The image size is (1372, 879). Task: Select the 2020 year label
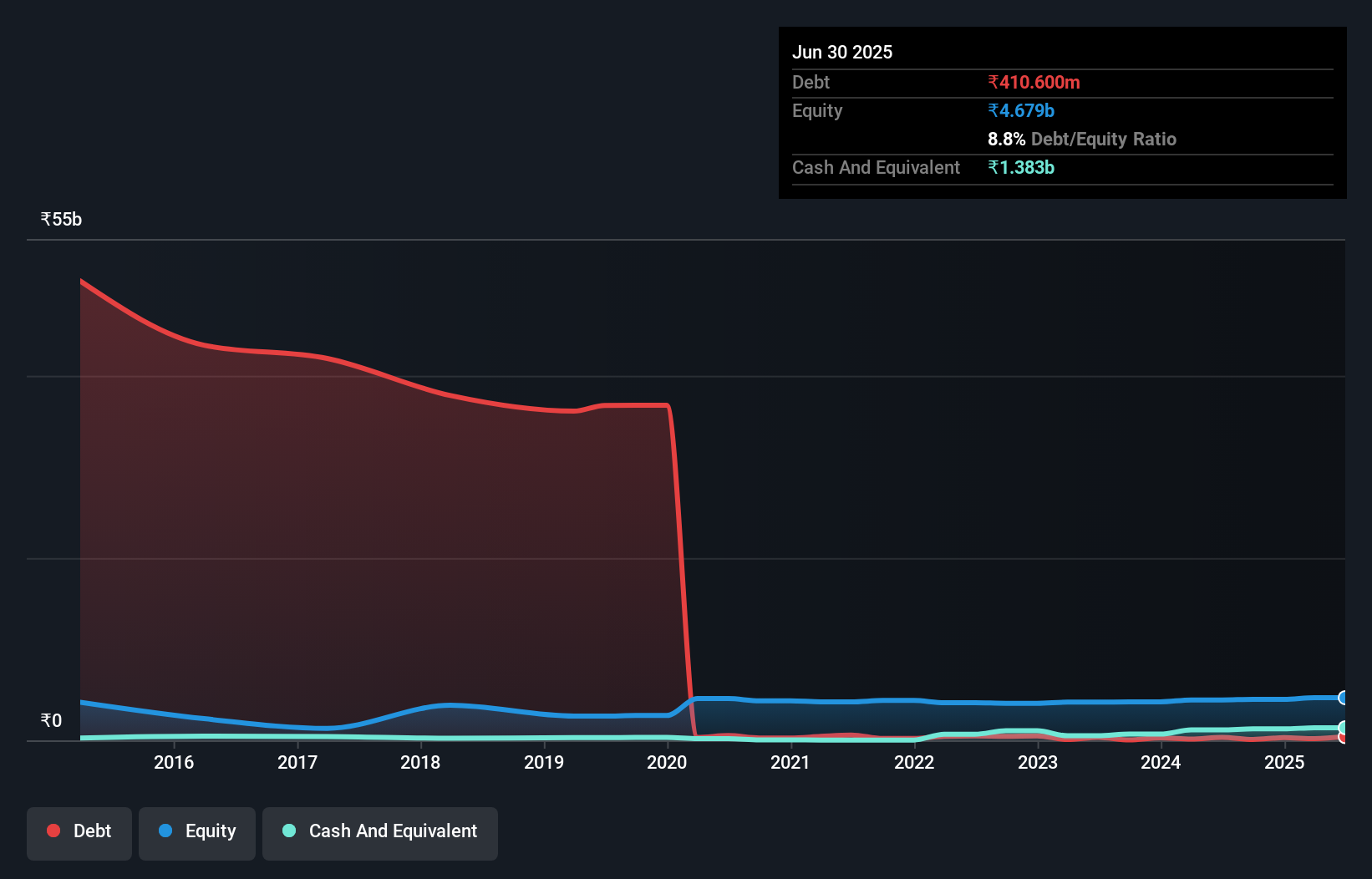click(667, 762)
